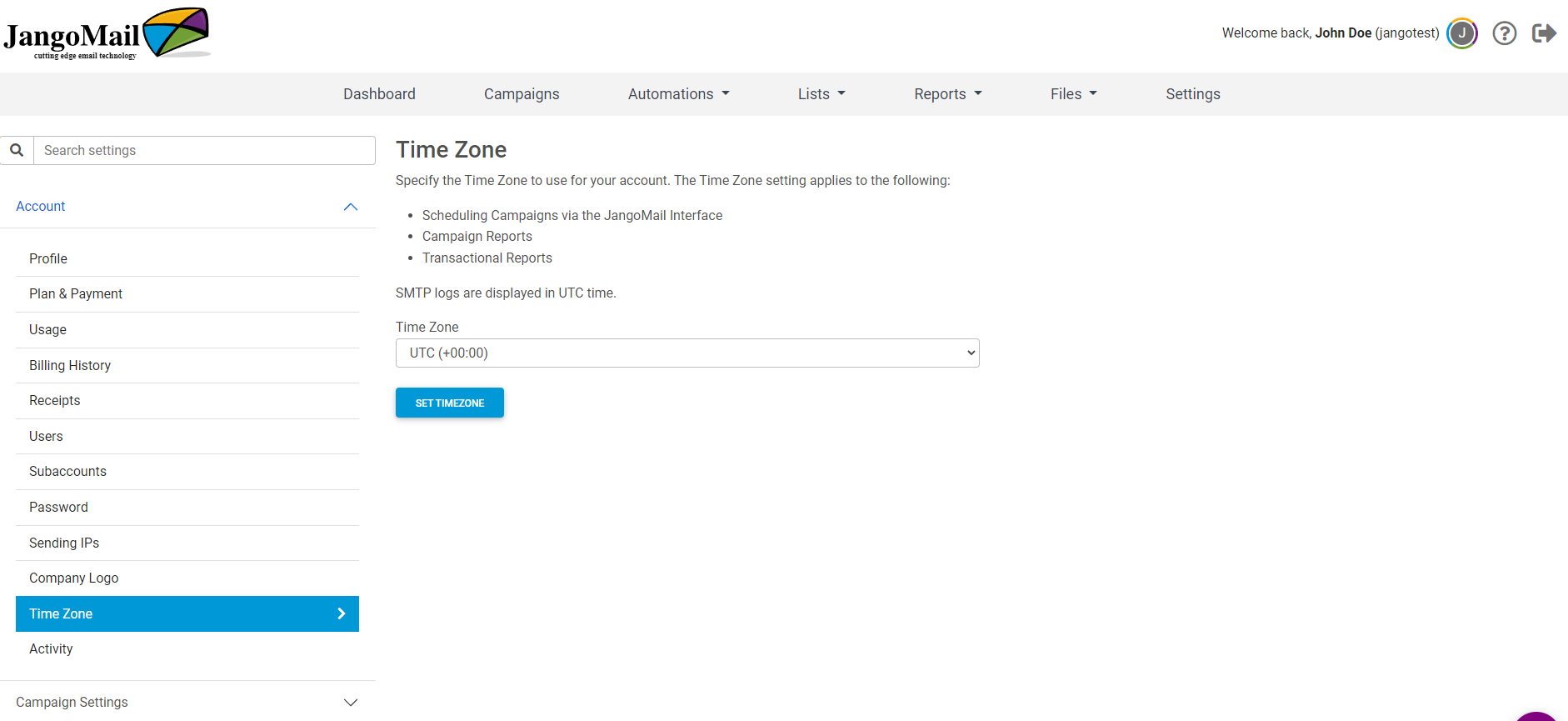The height and width of the screenshot is (721, 1568).
Task: Expand the Files menu
Action: [1073, 94]
